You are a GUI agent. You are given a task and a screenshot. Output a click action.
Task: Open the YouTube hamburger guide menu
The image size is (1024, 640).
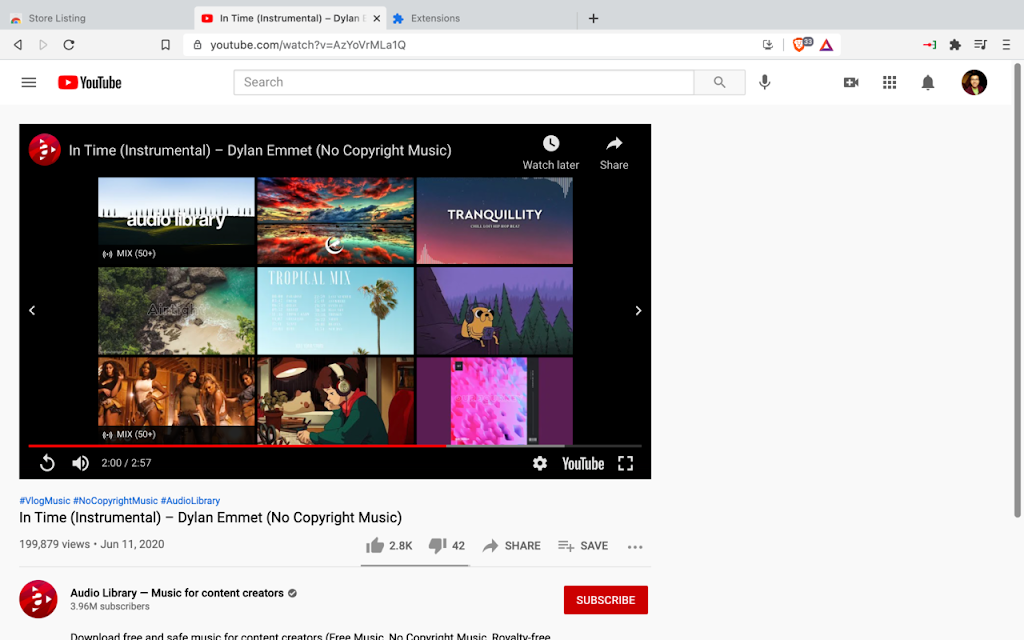pos(29,82)
